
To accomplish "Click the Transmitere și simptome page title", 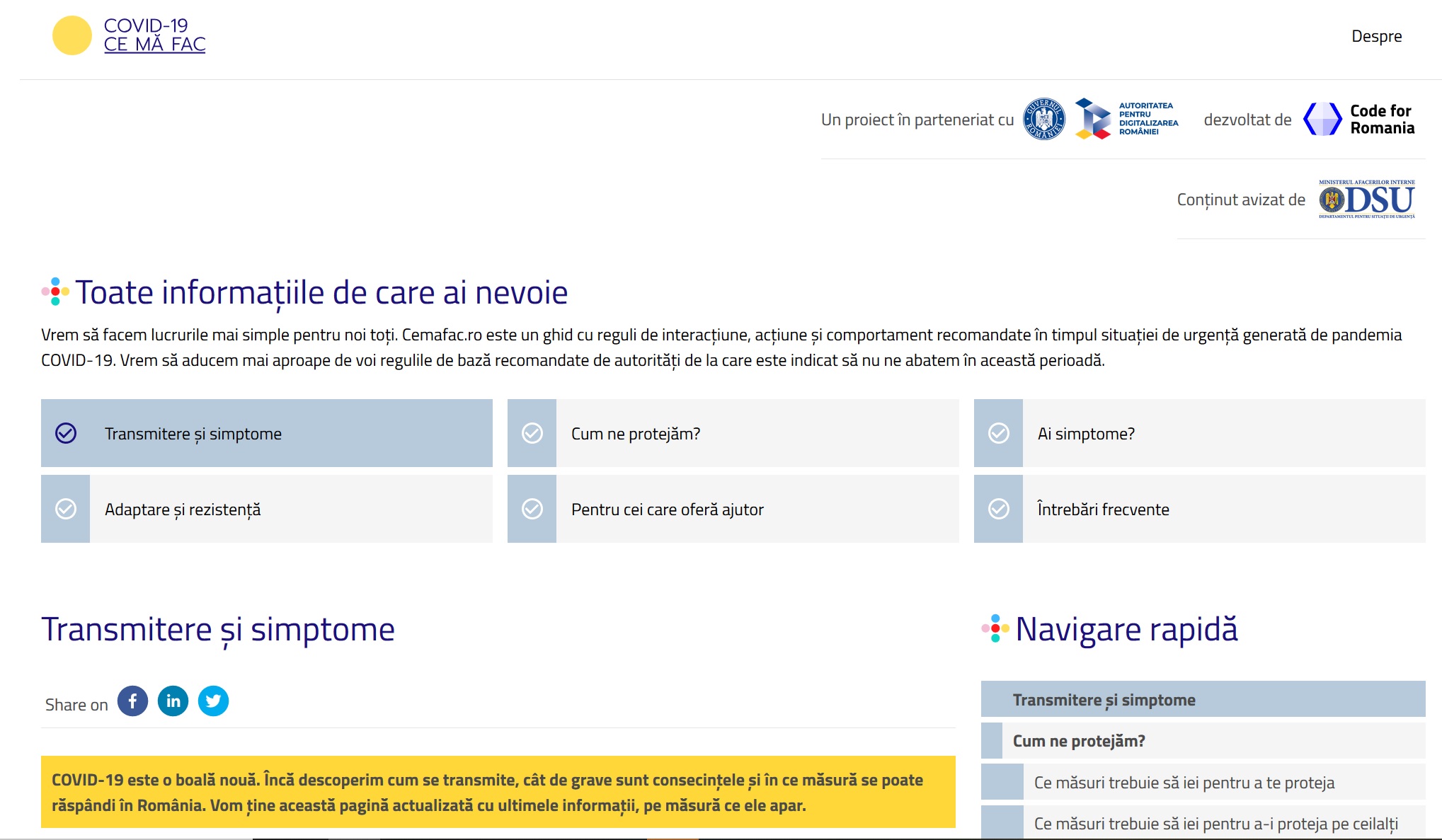I will 218,629.
